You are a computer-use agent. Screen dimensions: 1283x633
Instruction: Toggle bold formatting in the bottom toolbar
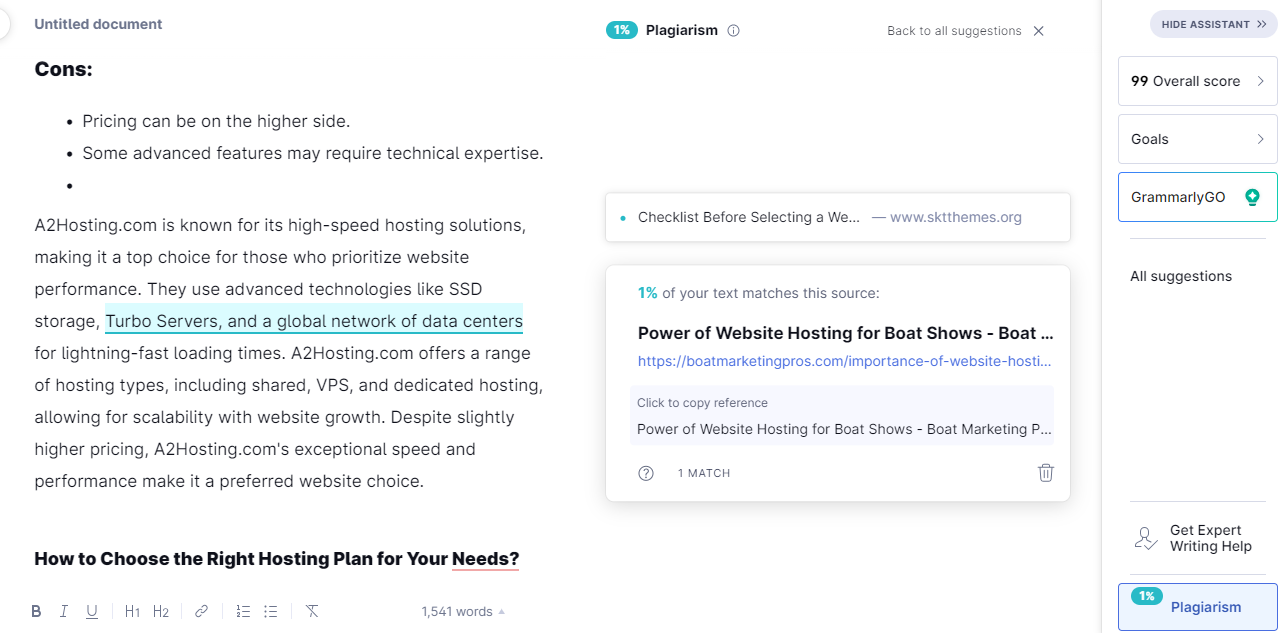pos(36,611)
